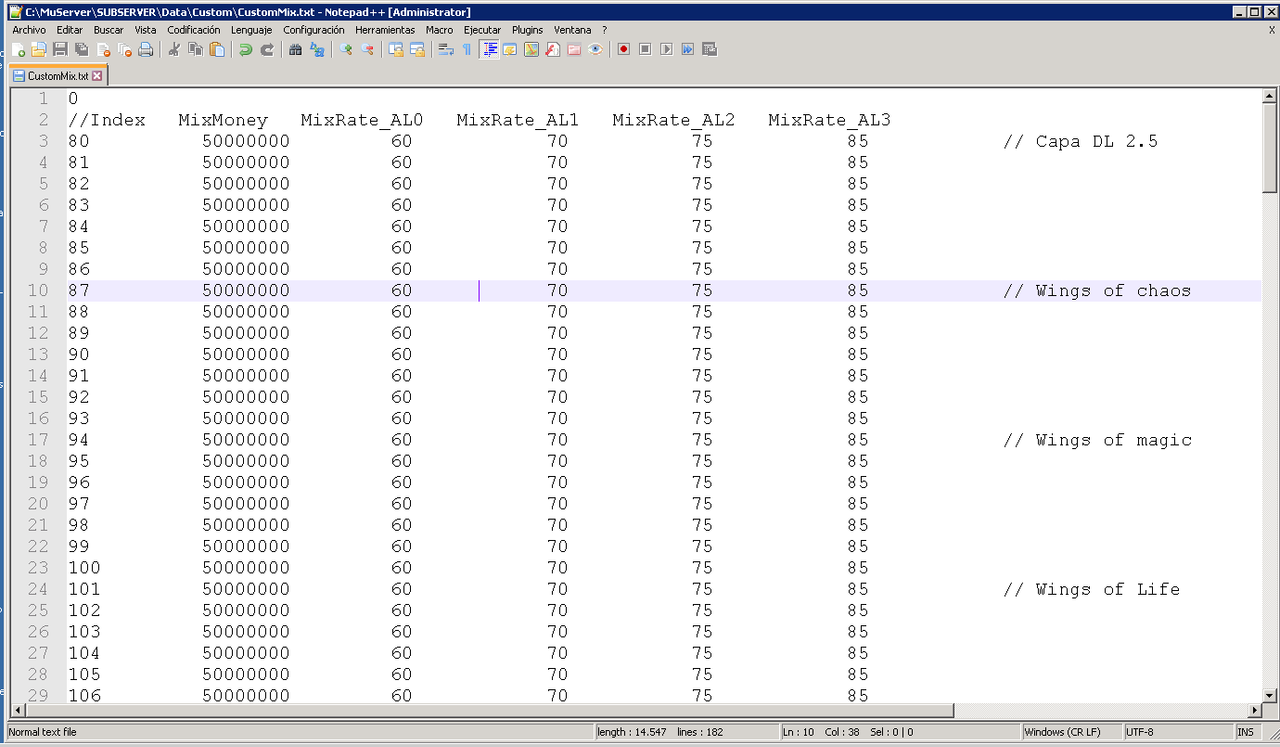Open the ? help menu
The width and height of the screenshot is (1280, 747).
point(604,30)
